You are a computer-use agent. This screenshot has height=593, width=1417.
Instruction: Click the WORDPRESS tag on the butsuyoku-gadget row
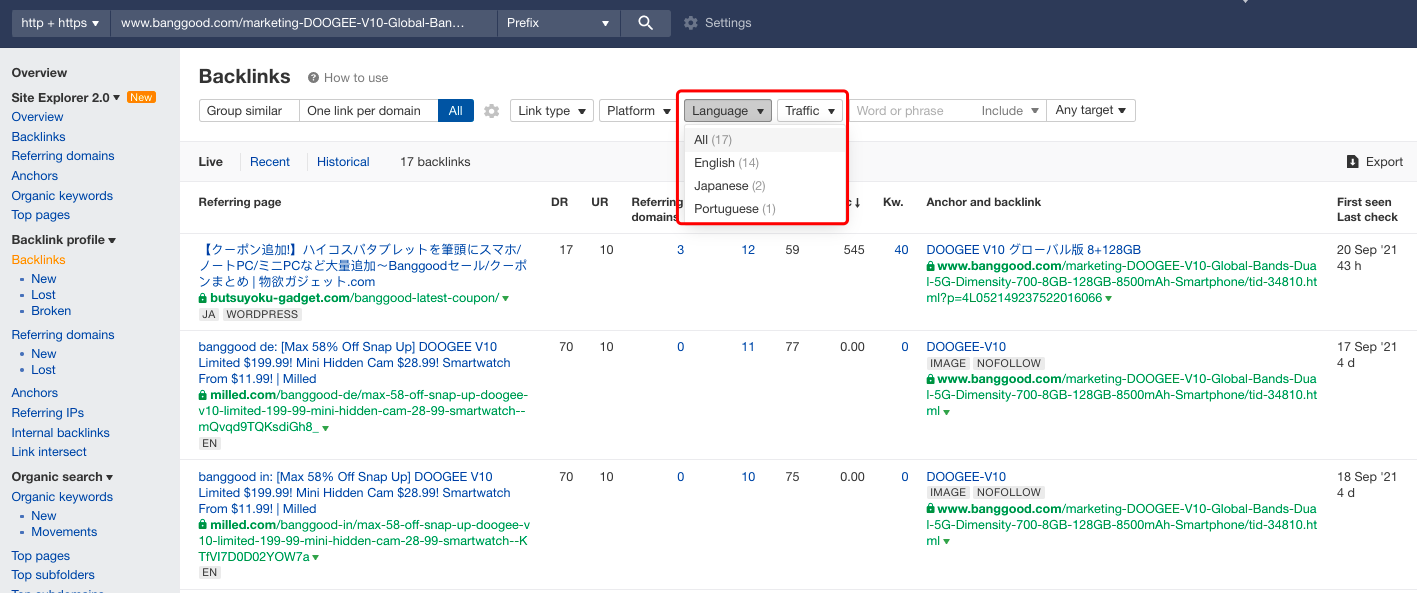coord(262,314)
